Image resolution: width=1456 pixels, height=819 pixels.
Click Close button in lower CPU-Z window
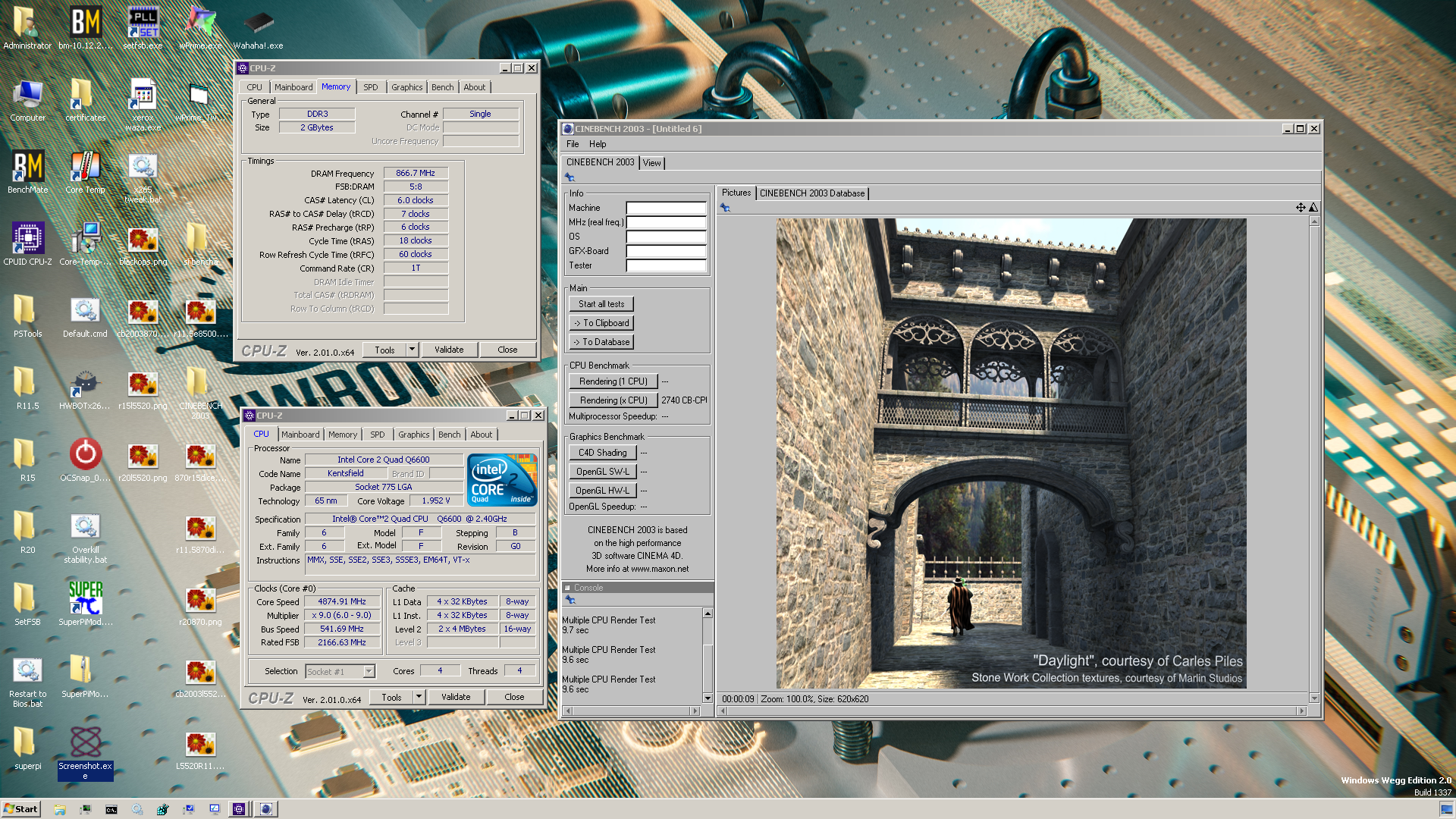514,697
